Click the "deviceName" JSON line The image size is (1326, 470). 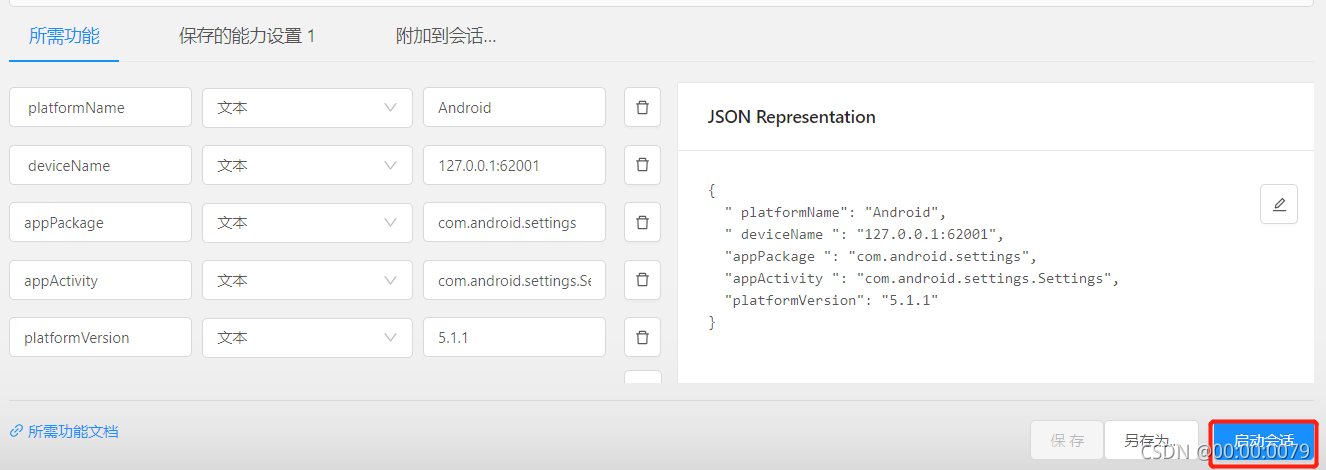click(863, 234)
